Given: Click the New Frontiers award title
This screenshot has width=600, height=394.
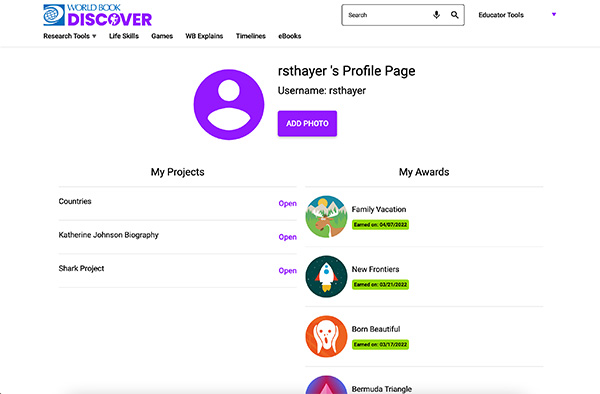Looking at the screenshot, I should click(x=375, y=269).
